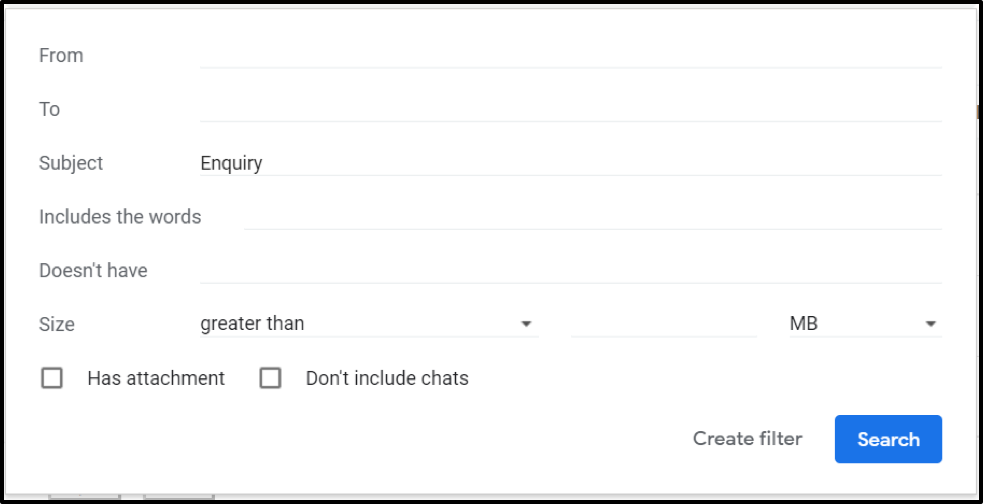Tick the Don't include chats checkbox
The width and height of the screenshot is (983, 504).
(270, 378)
